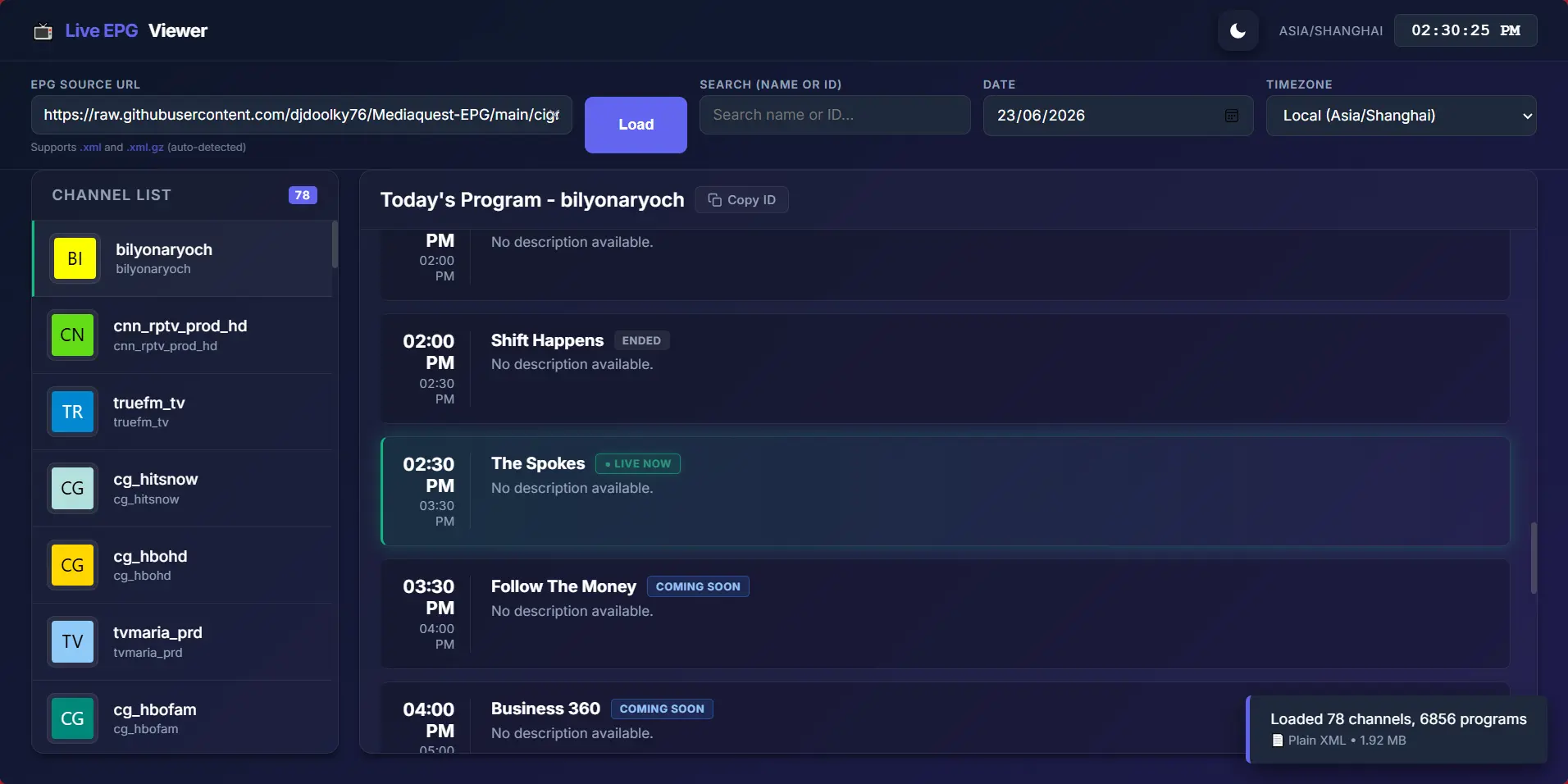Click the ASIA/SHANGHAI timezone label
1568x784 pixels.
(1331, 31)
